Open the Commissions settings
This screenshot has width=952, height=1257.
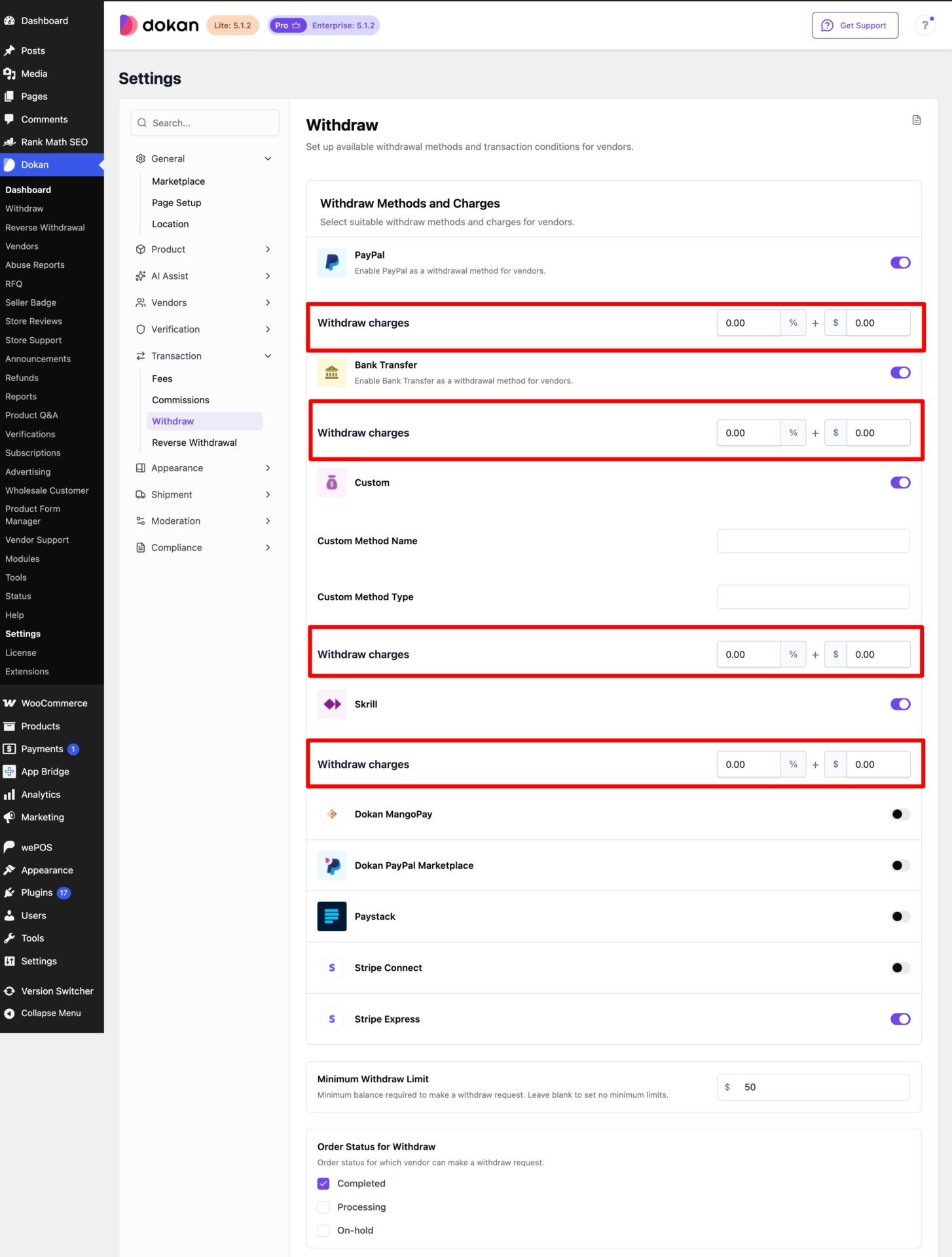181,400
